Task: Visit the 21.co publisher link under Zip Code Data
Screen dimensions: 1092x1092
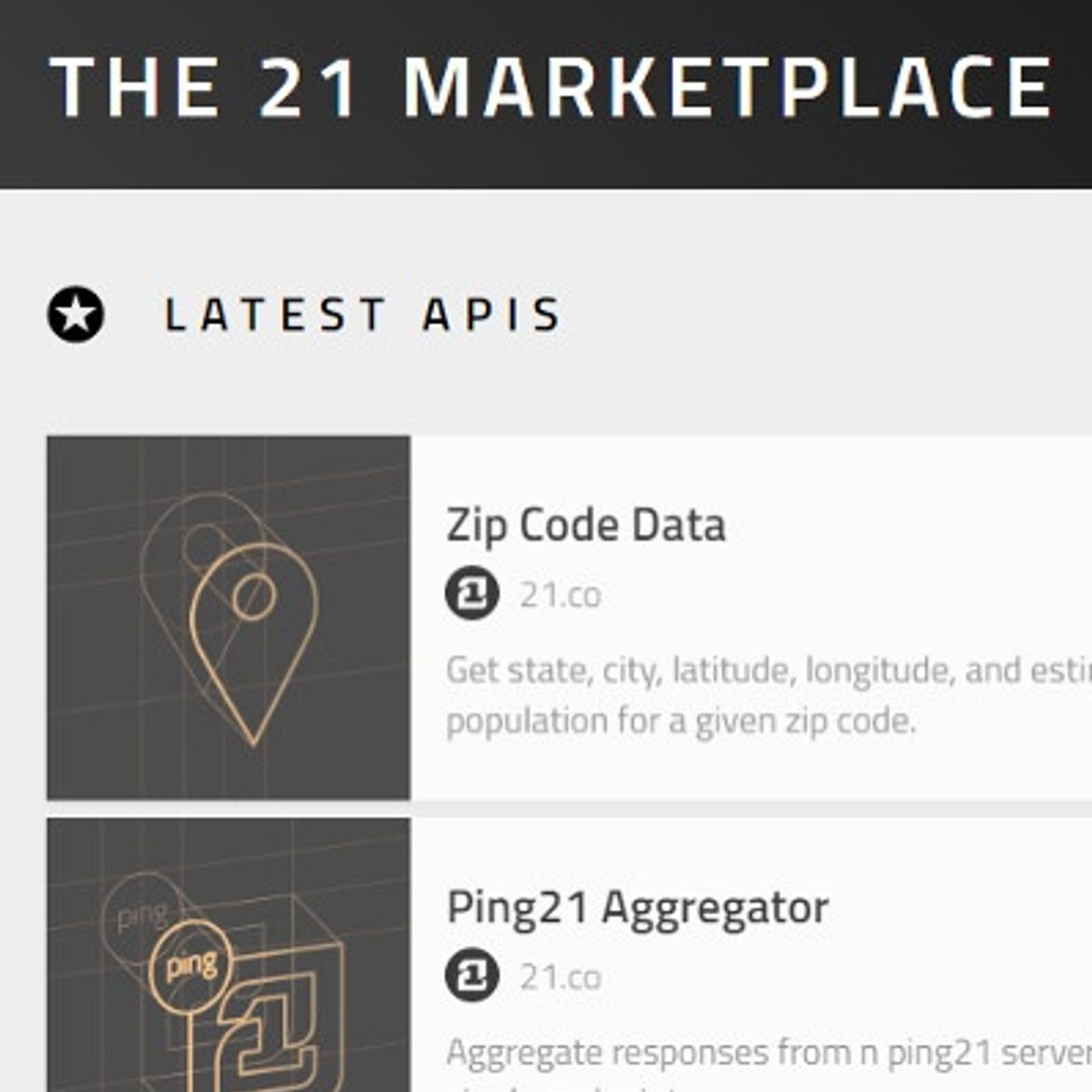Action: [561, 596]
